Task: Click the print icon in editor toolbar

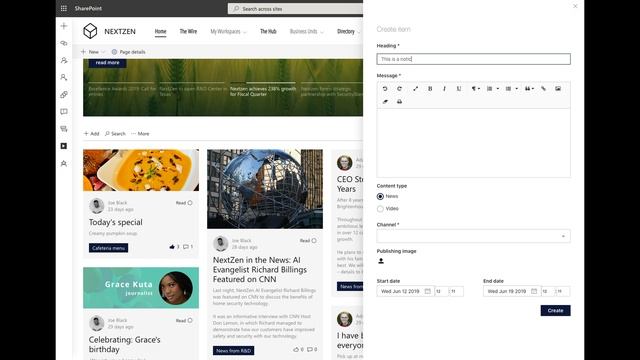Action: click(400, 102)
